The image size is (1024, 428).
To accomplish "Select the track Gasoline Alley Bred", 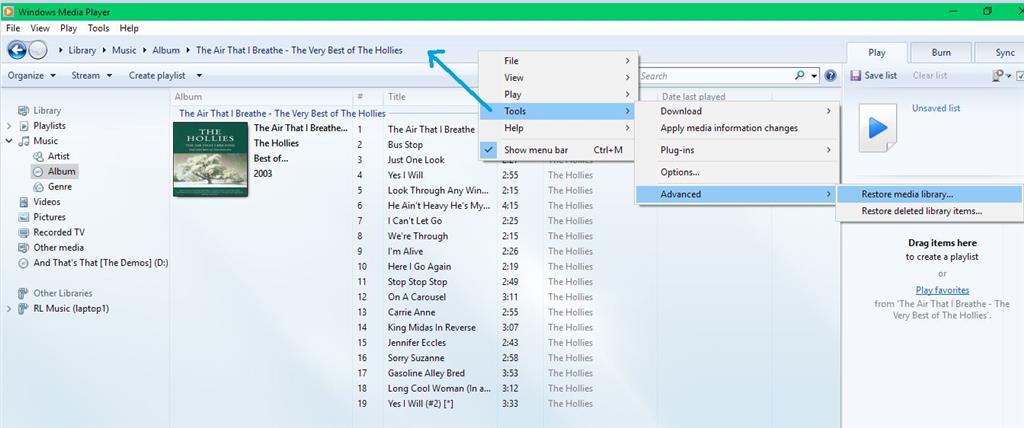I will (426, 373).
